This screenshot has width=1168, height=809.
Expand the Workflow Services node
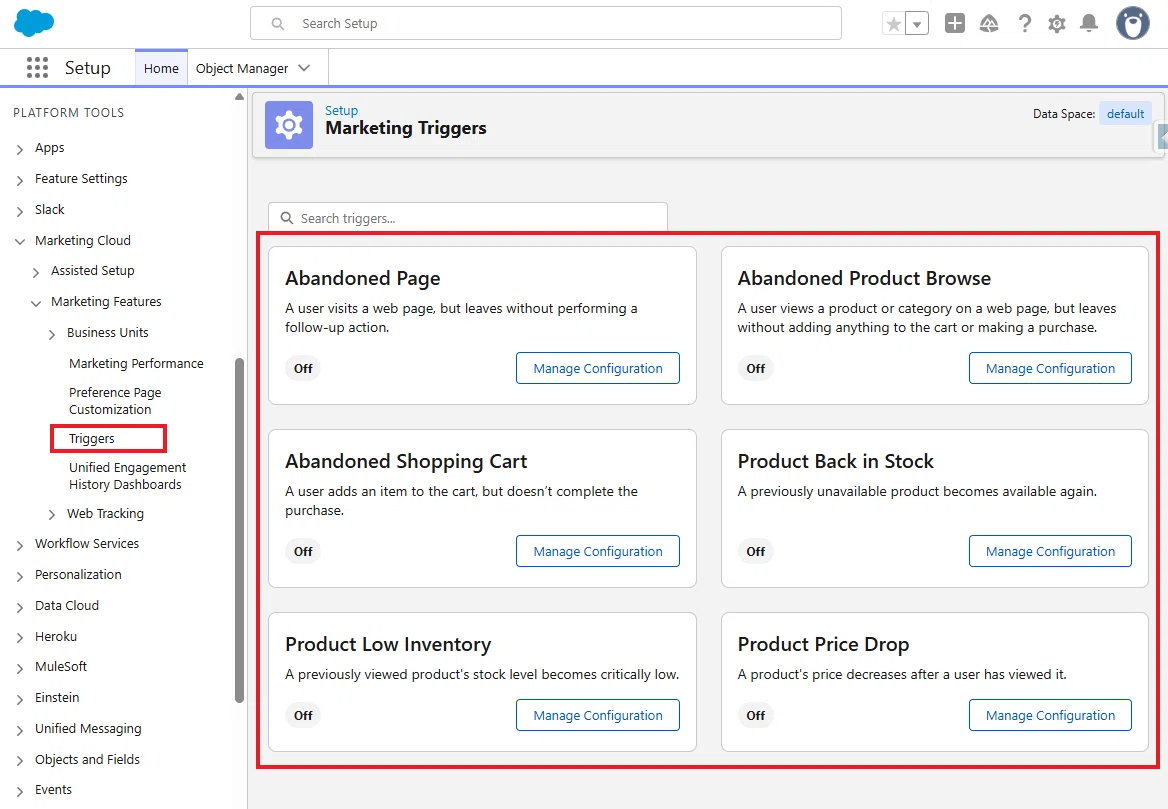pyautogui.click(x=20, y=545)
